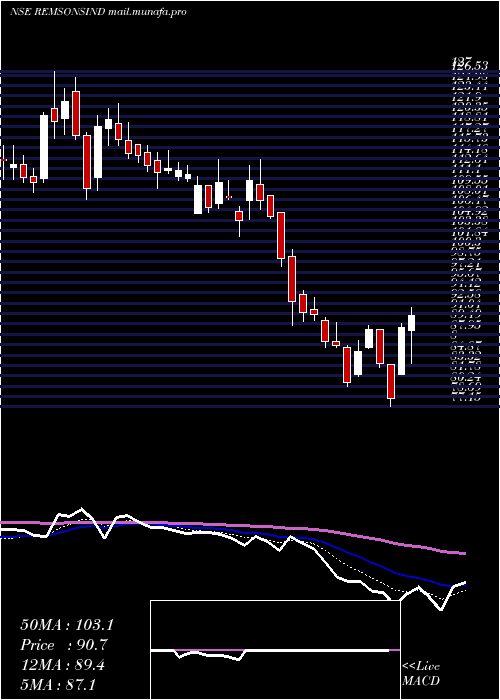Image resolution: width=500 pixels, height=700 pixels.
Task: Click the NSE REMSONSIND mail.munafa.pro title
Action: 98,12
